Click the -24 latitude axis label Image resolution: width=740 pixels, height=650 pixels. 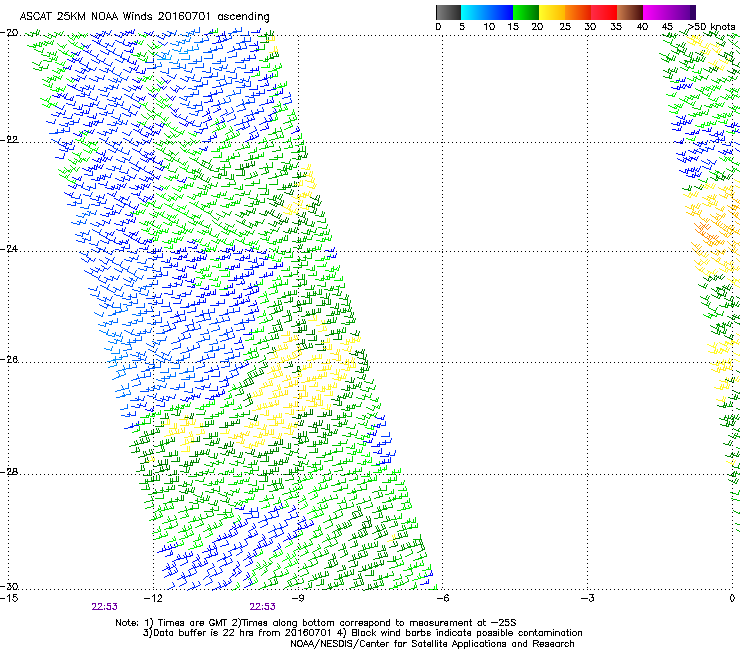click(x=10, y=248)
